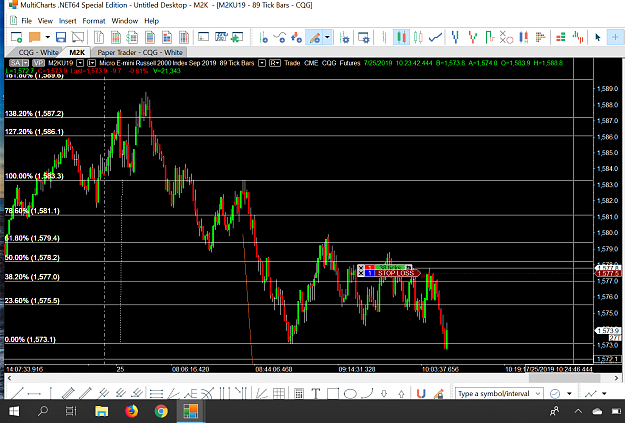This screenshot has height=423, width=625.
Task: Open the R dropdown on status line
Action: (x=275, y=63)
